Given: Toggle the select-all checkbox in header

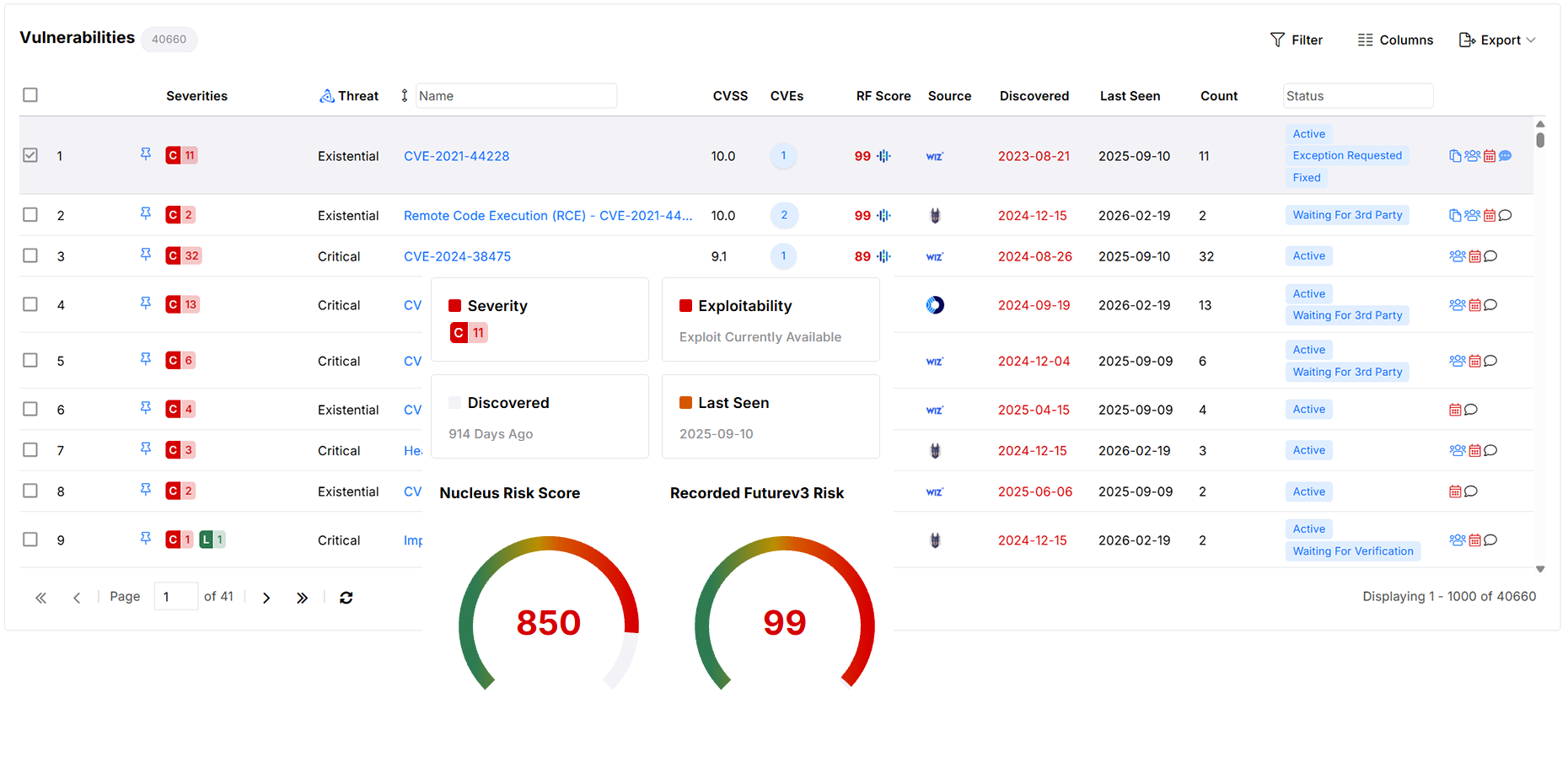Looking at the screenshot, I should [x=30, y=95].
